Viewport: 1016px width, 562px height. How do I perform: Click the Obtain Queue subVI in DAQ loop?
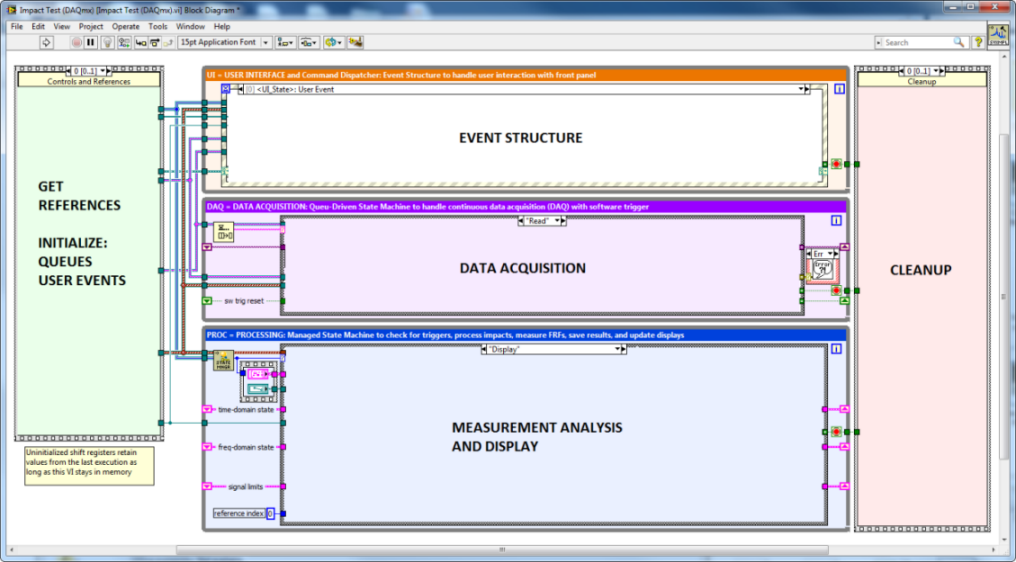pyautogui.click(x=224, y=232)
